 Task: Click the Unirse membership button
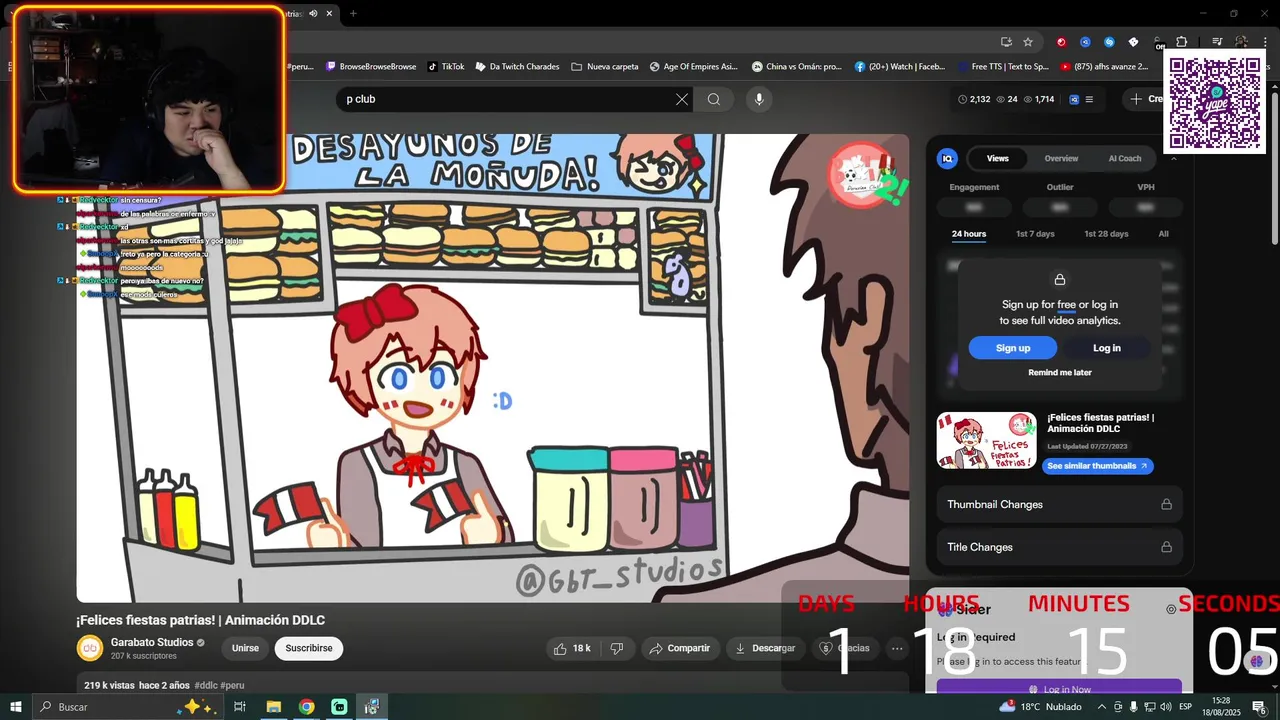[x=245, y=648]
